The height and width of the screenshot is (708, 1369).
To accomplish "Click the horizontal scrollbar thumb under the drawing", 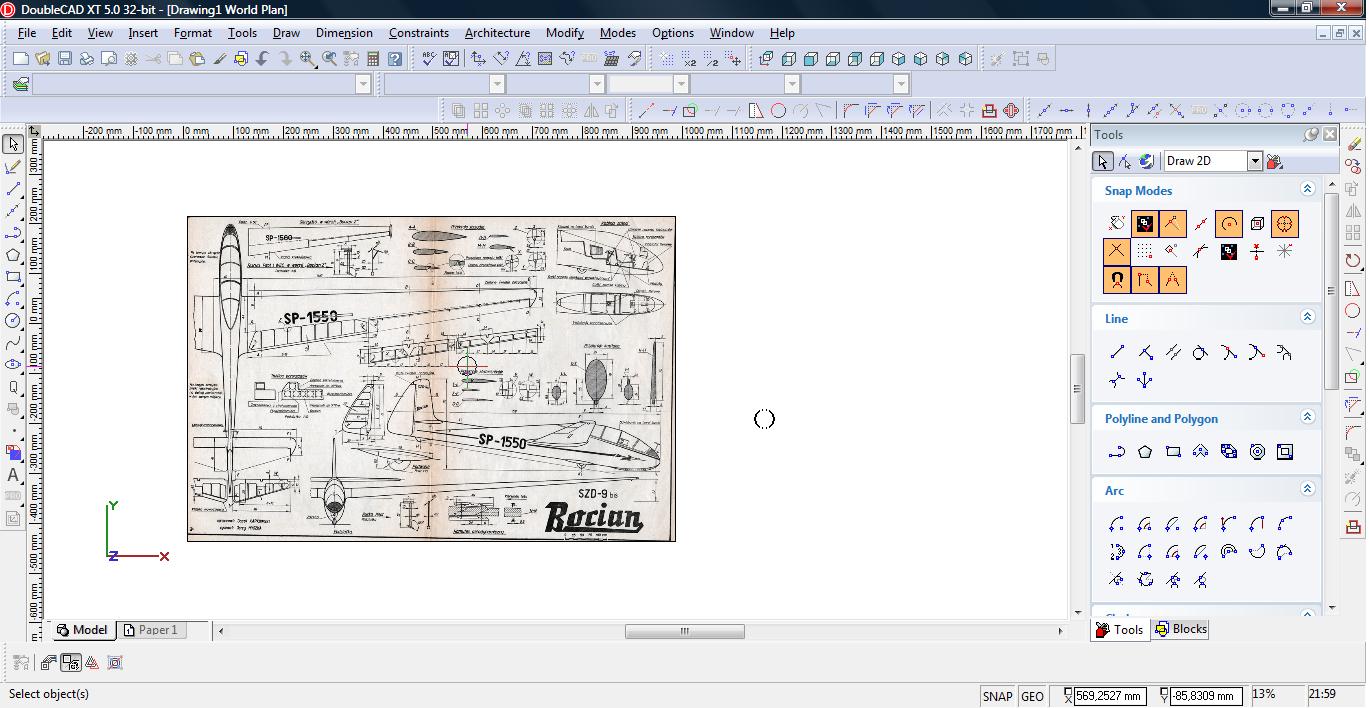I will pos(684,631).
